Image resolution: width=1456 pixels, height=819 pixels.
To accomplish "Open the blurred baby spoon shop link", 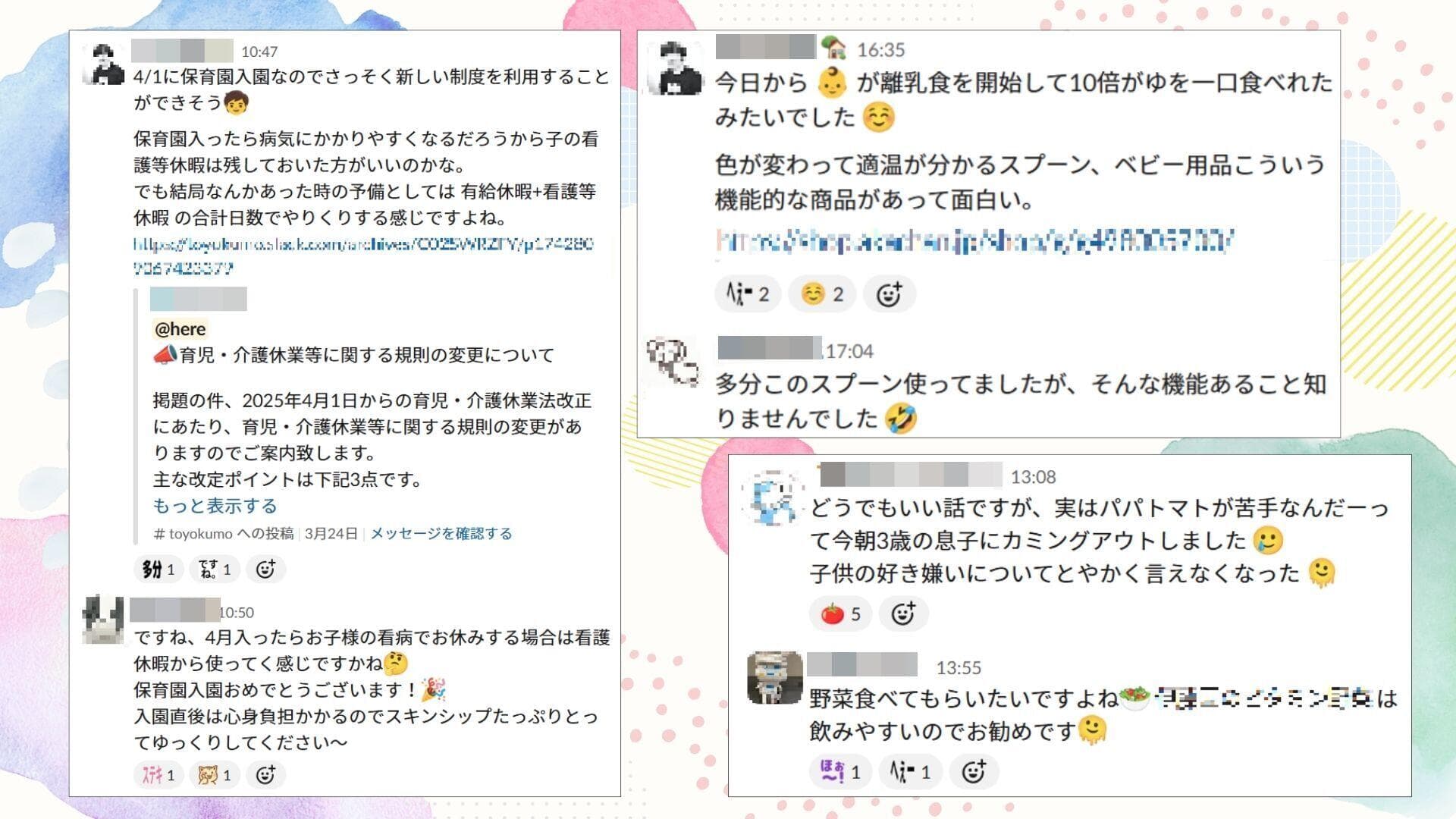I will click(975, 241).
